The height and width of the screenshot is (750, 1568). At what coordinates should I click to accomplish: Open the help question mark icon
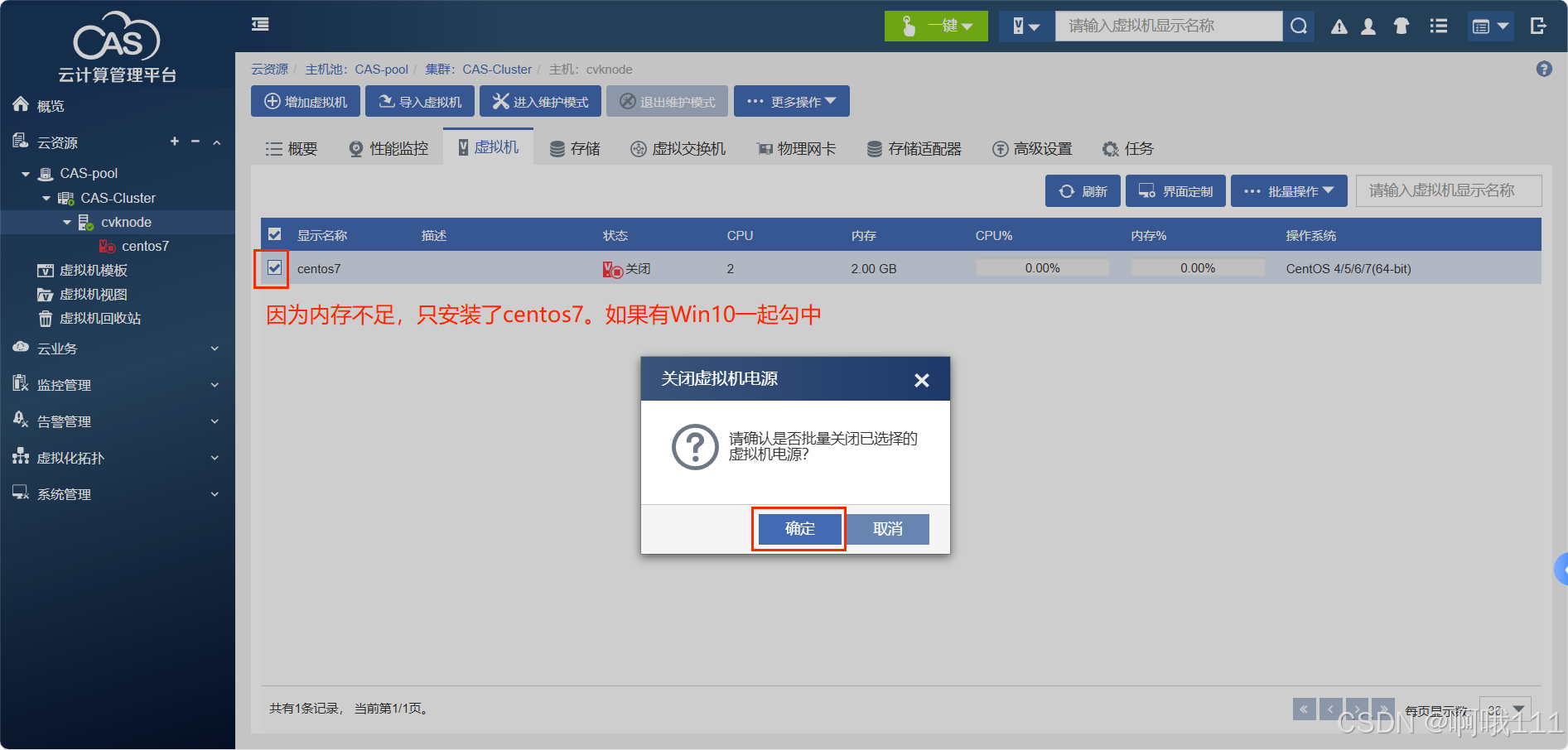click(x=1544, y=69)
